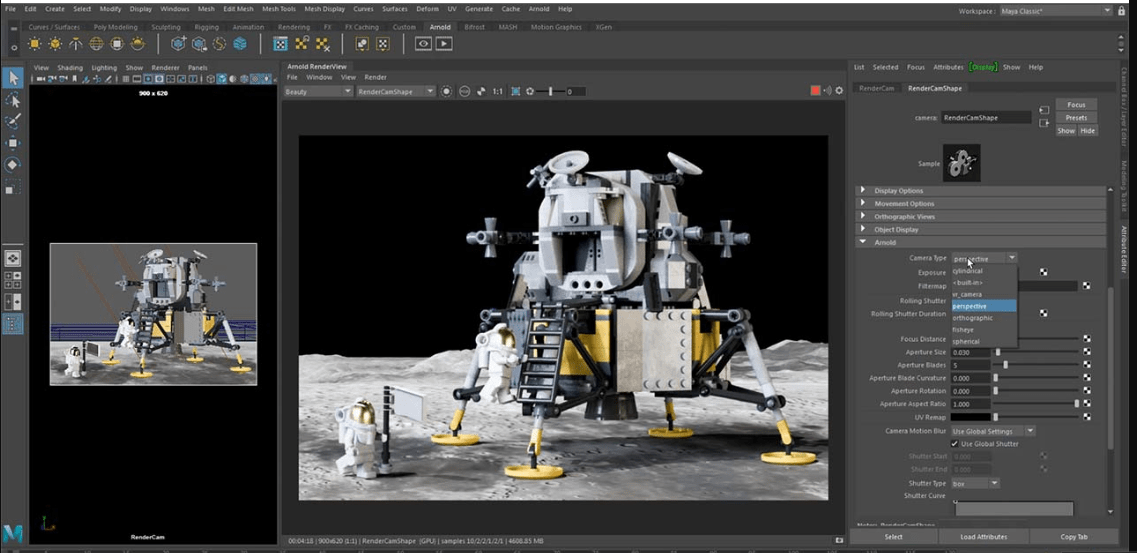Image resolution: width=1137 pixels, height=553 pixels.
Task: Open the Beauty AOV dropdown
Action: point(318,91)
